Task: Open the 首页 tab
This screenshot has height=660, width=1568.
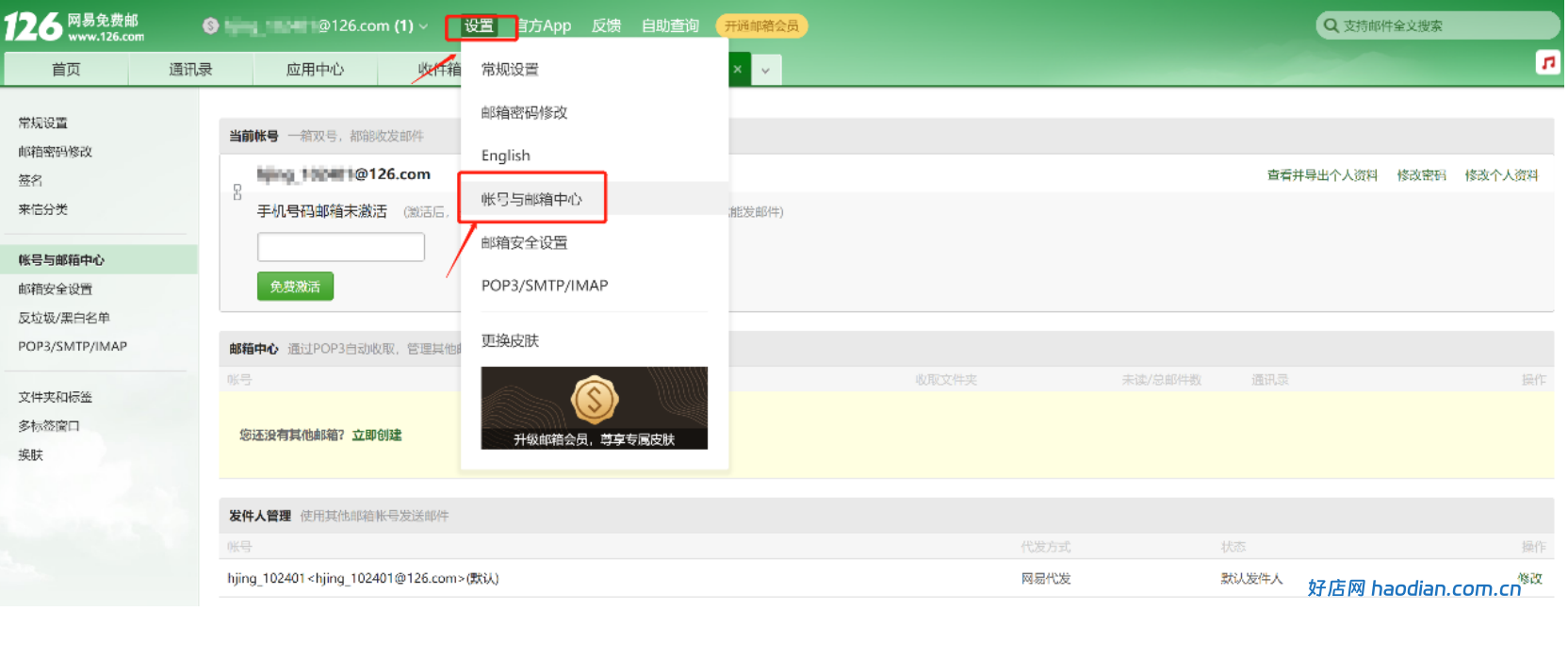Action: (66, 69)
